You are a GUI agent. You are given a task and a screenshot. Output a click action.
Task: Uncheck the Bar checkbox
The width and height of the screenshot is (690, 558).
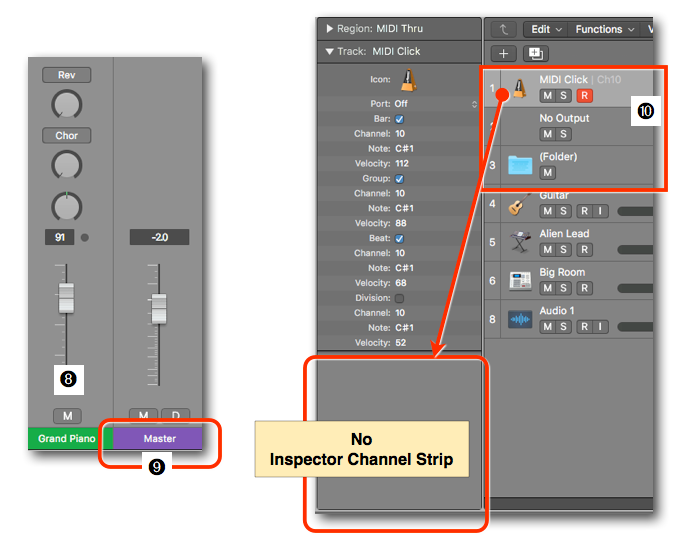(x=400, y=119)
